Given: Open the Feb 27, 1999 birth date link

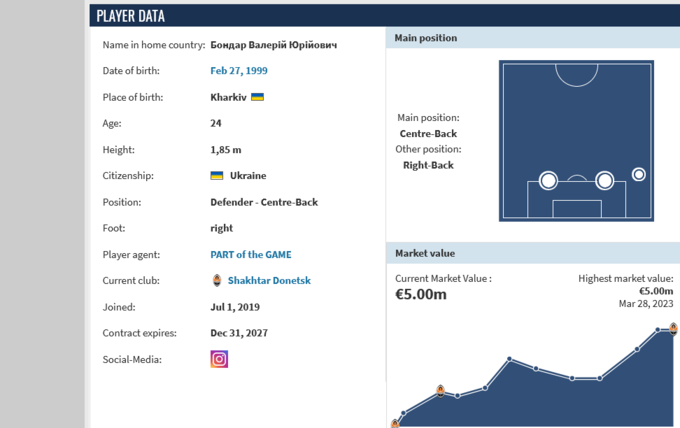Looking at the screenshot, I should pyautogui.click(x=239, y=71).
